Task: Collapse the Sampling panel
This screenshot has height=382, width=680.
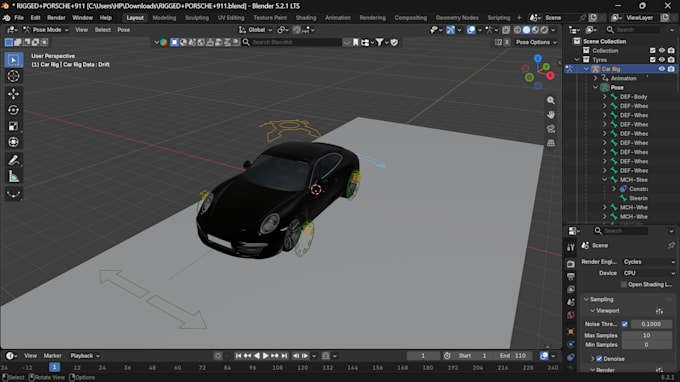Action: tap(586, 299)
